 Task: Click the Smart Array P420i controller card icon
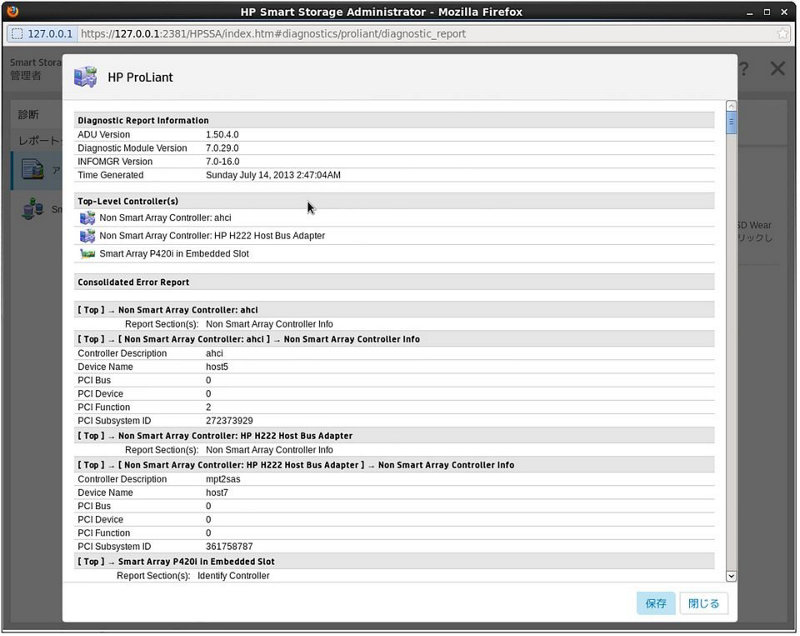(x=87, y=254)
